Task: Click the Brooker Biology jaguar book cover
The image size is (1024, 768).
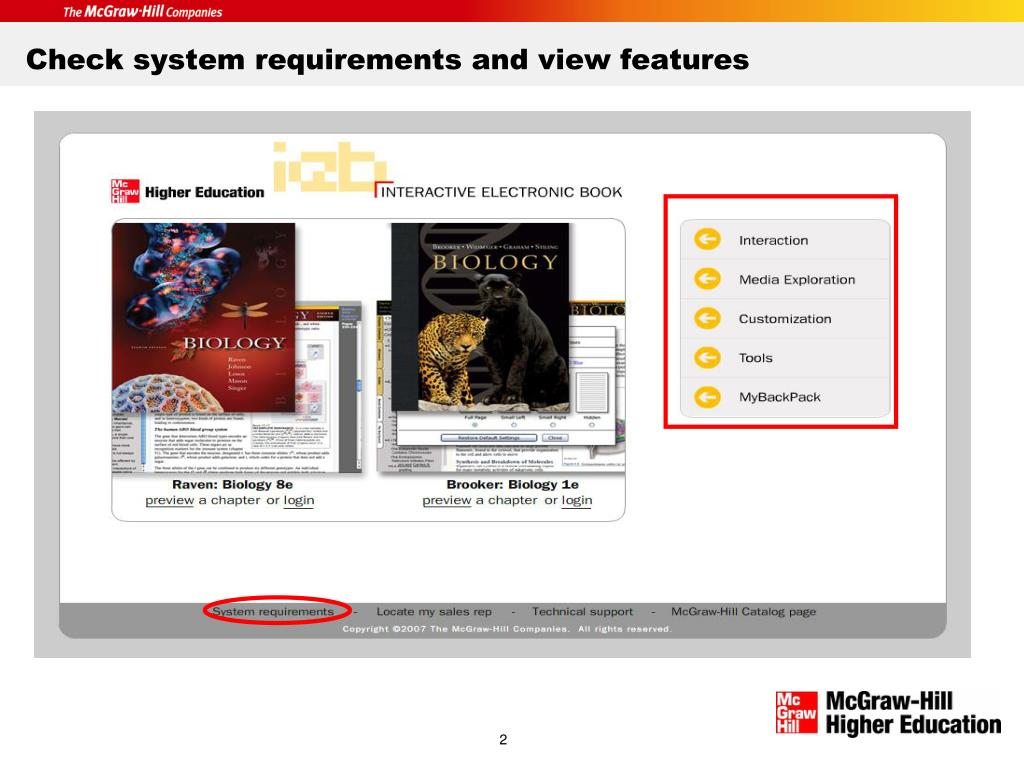Action: click(x=480, y=317)
